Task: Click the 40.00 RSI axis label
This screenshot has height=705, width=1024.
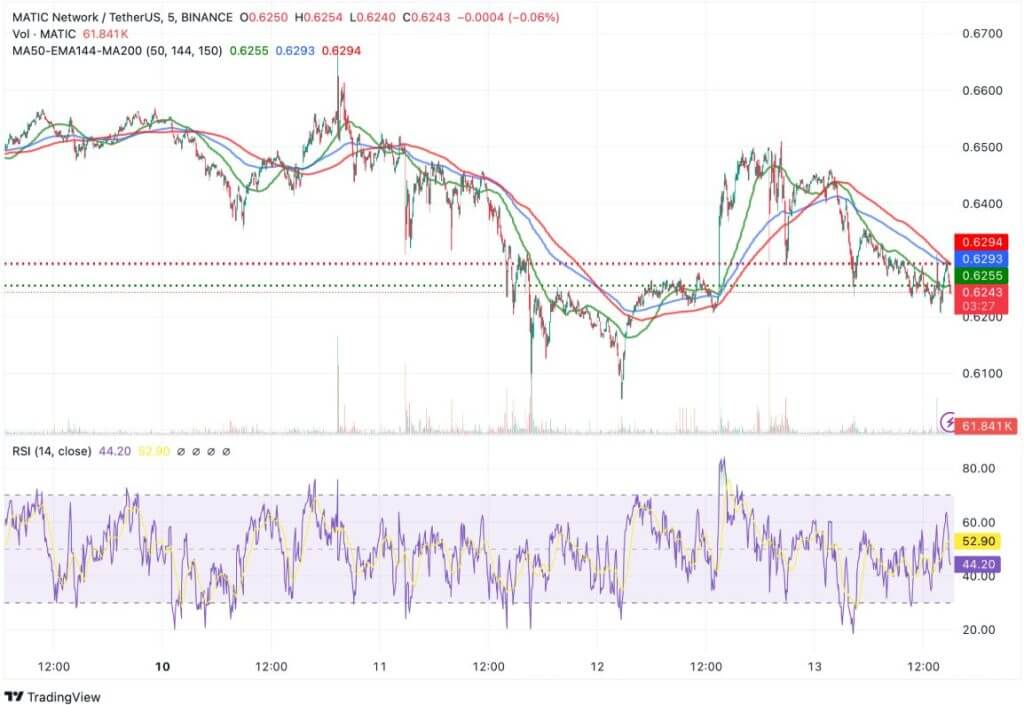Action: point(978,576)
